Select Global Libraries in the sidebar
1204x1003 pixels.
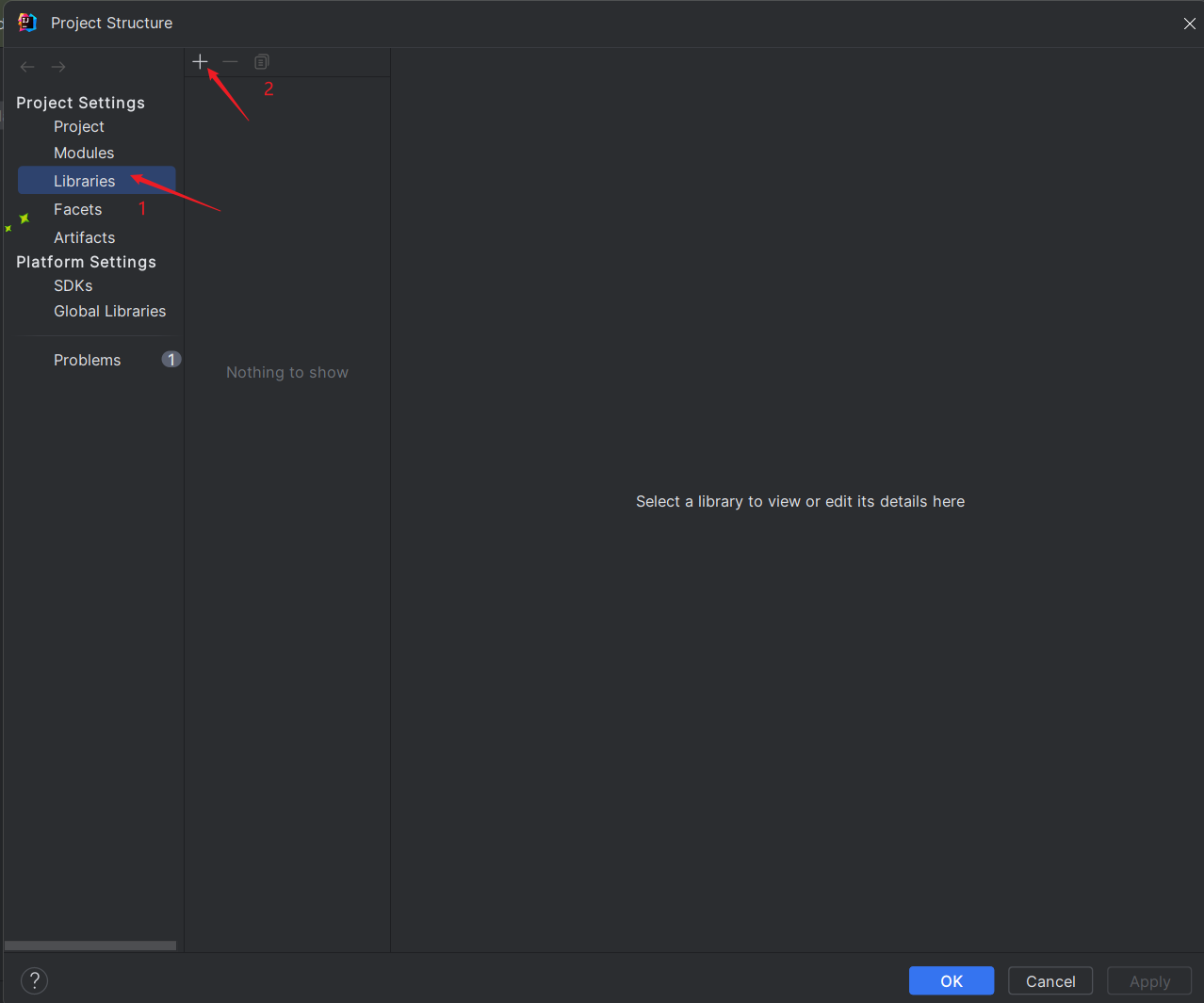(x=109, y=311)
